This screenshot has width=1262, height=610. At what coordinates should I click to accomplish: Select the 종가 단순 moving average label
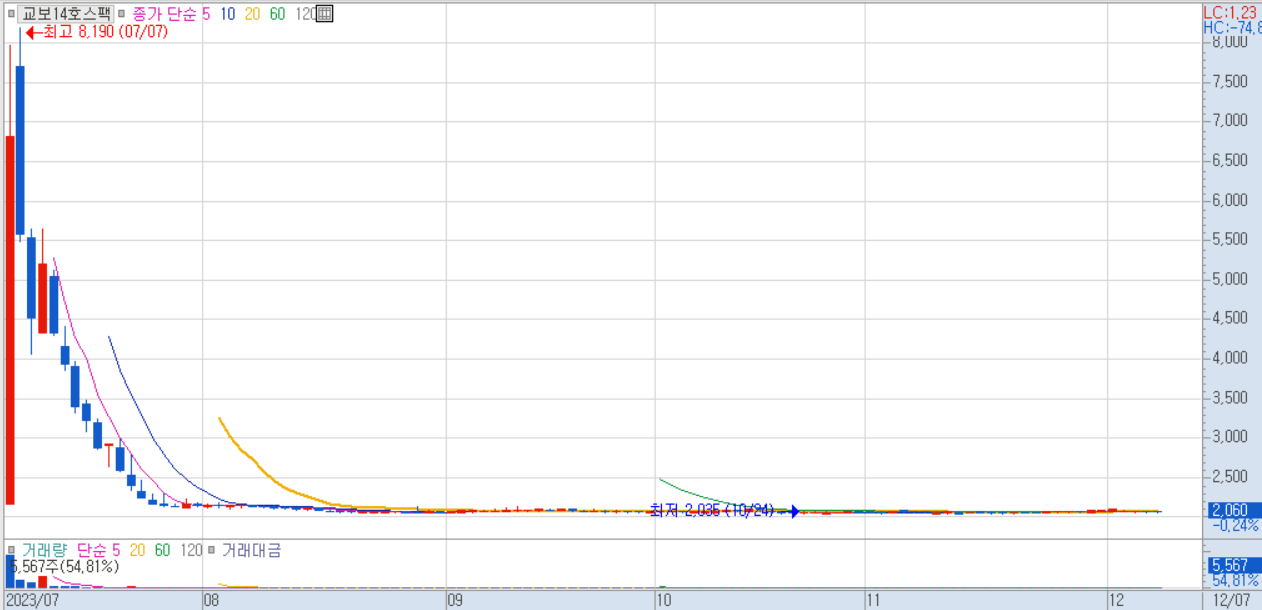tap(165, 14)
